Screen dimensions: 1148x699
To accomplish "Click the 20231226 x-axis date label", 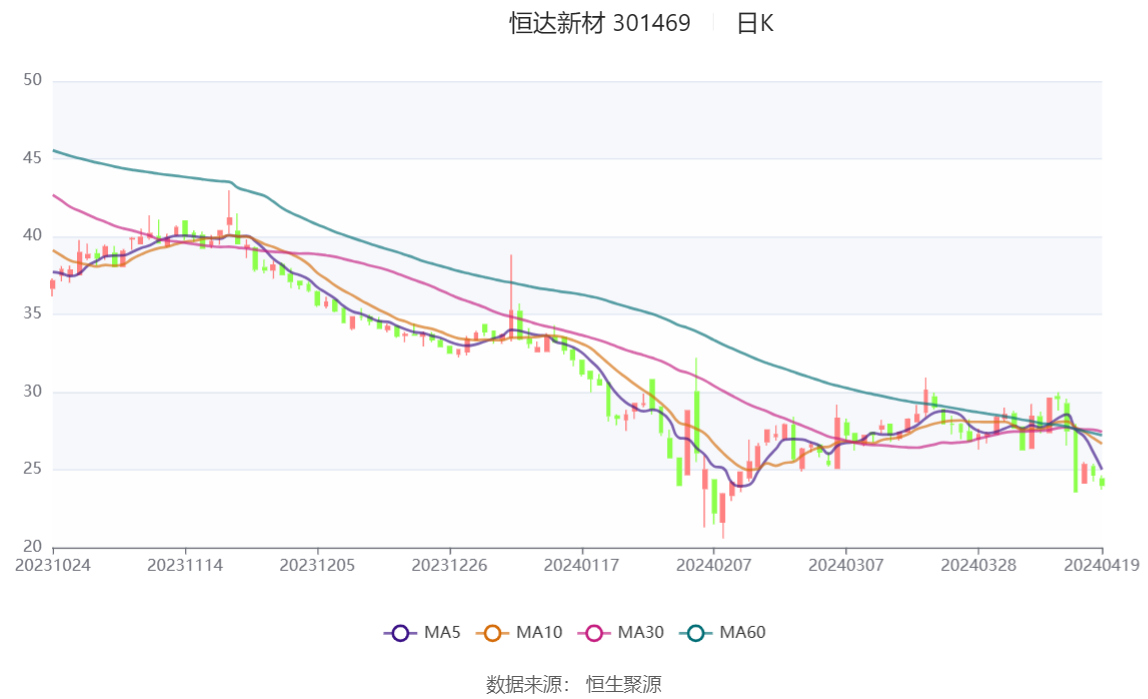I will pyautogui.click(x=450, y=566).
